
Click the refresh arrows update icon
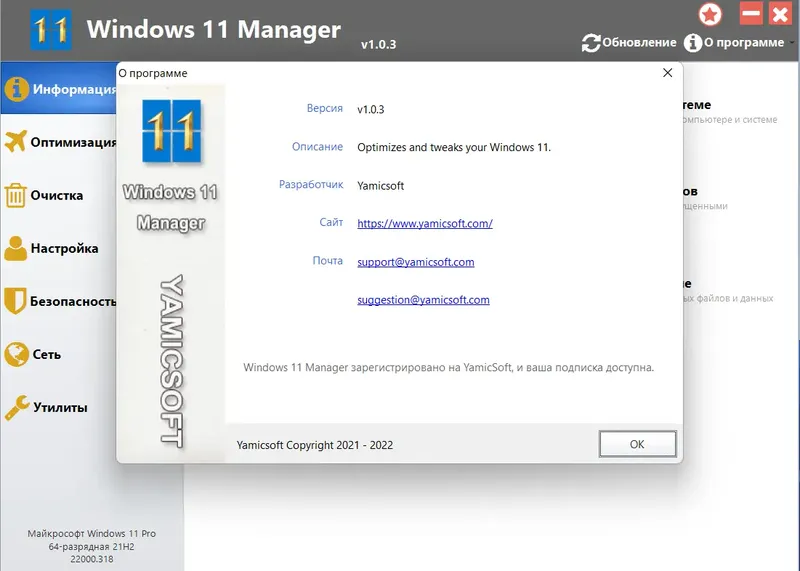pyautogui.click(x=591, y=43)
